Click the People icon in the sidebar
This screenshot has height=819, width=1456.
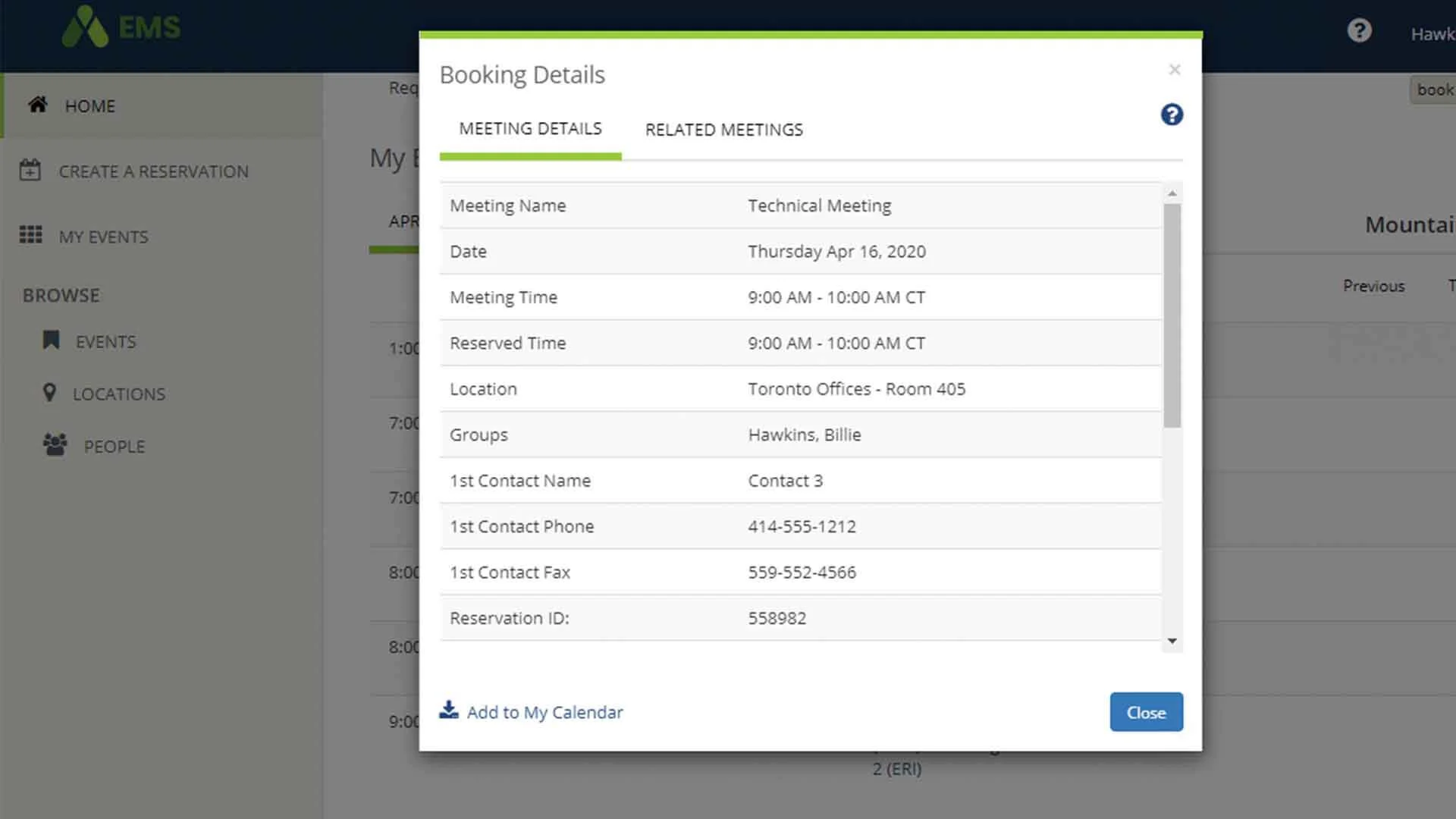tap(54, 445)
